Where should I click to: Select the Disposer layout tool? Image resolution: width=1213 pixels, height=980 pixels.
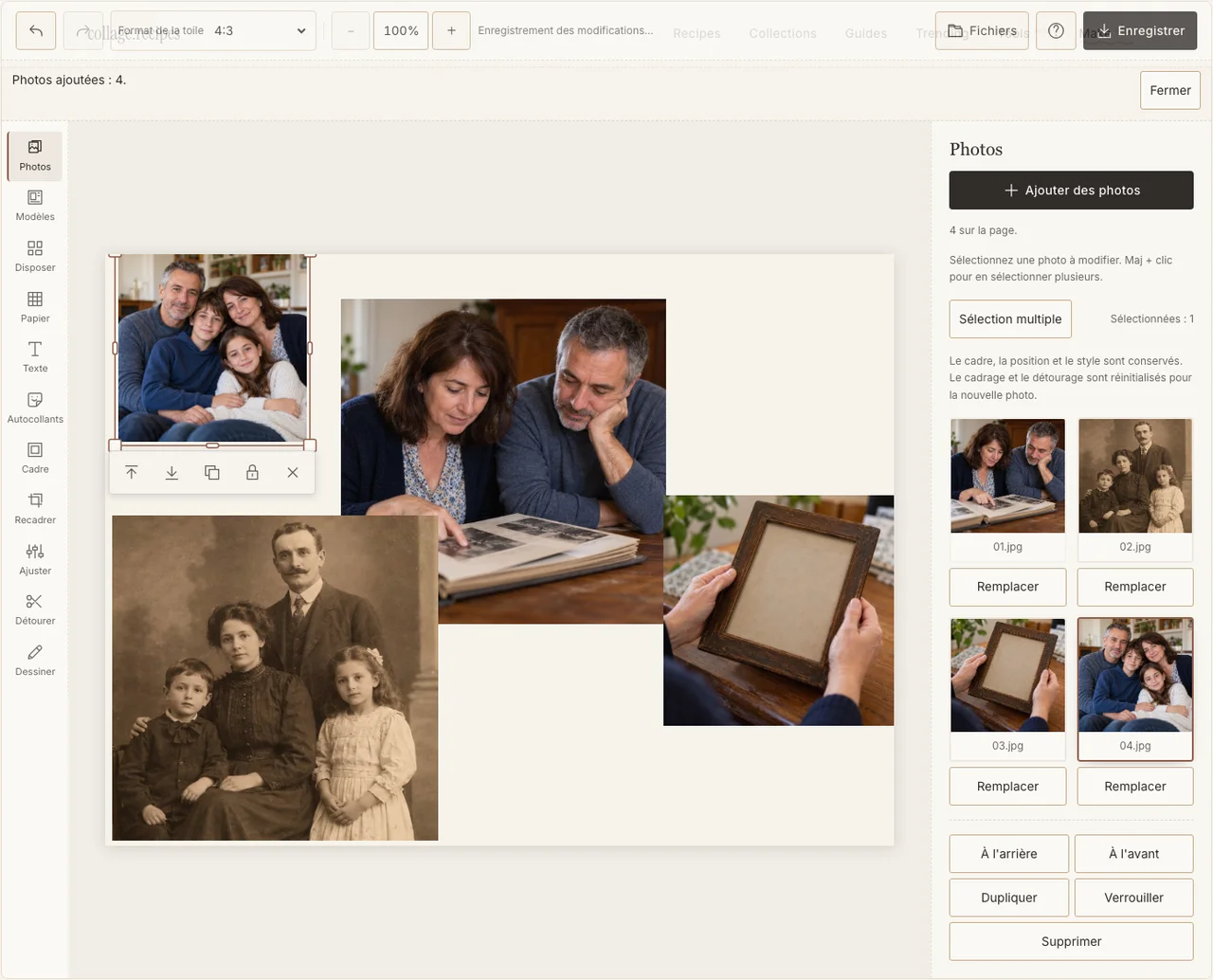(x=35, y=257)
